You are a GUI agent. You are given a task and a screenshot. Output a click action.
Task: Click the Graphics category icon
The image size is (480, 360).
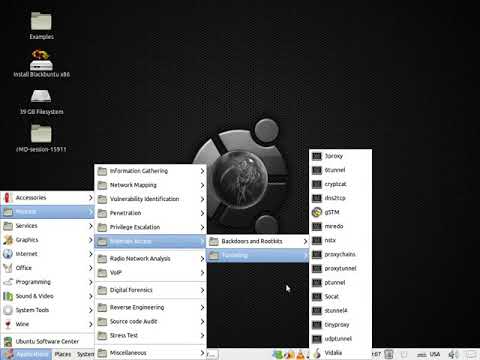click(x=8, y=240)
